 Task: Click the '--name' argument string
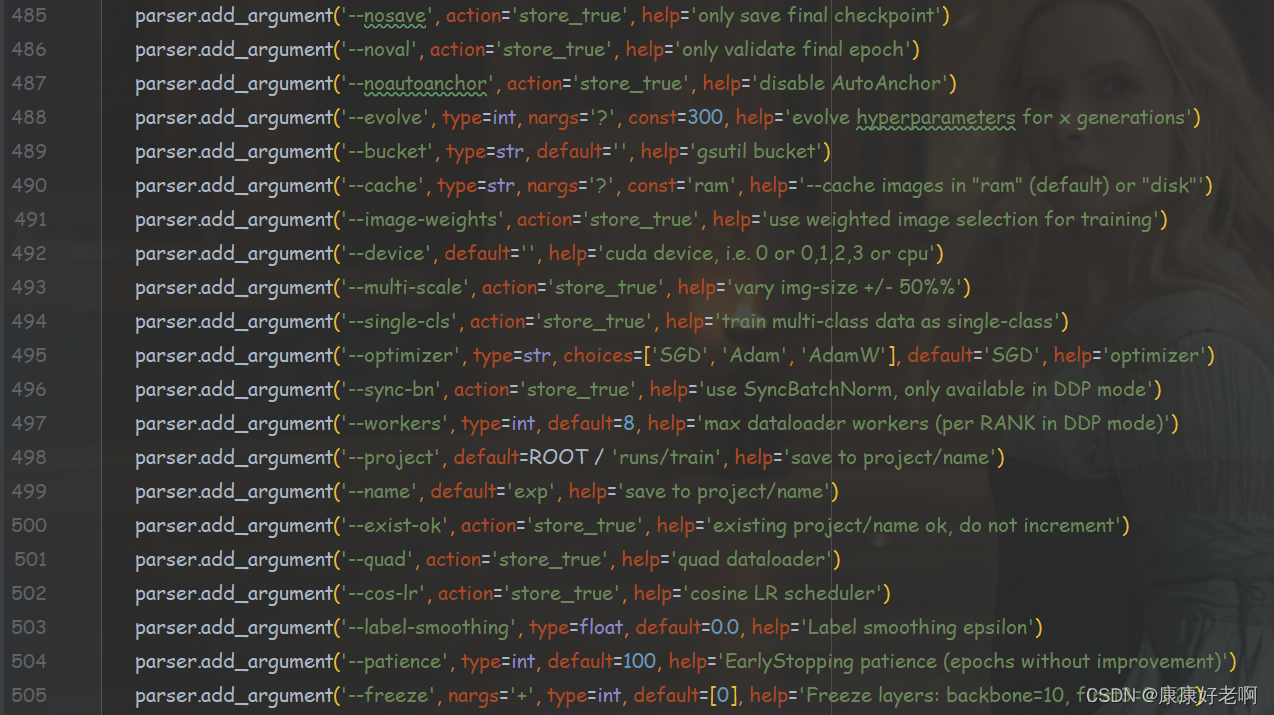tap(380, 491)
